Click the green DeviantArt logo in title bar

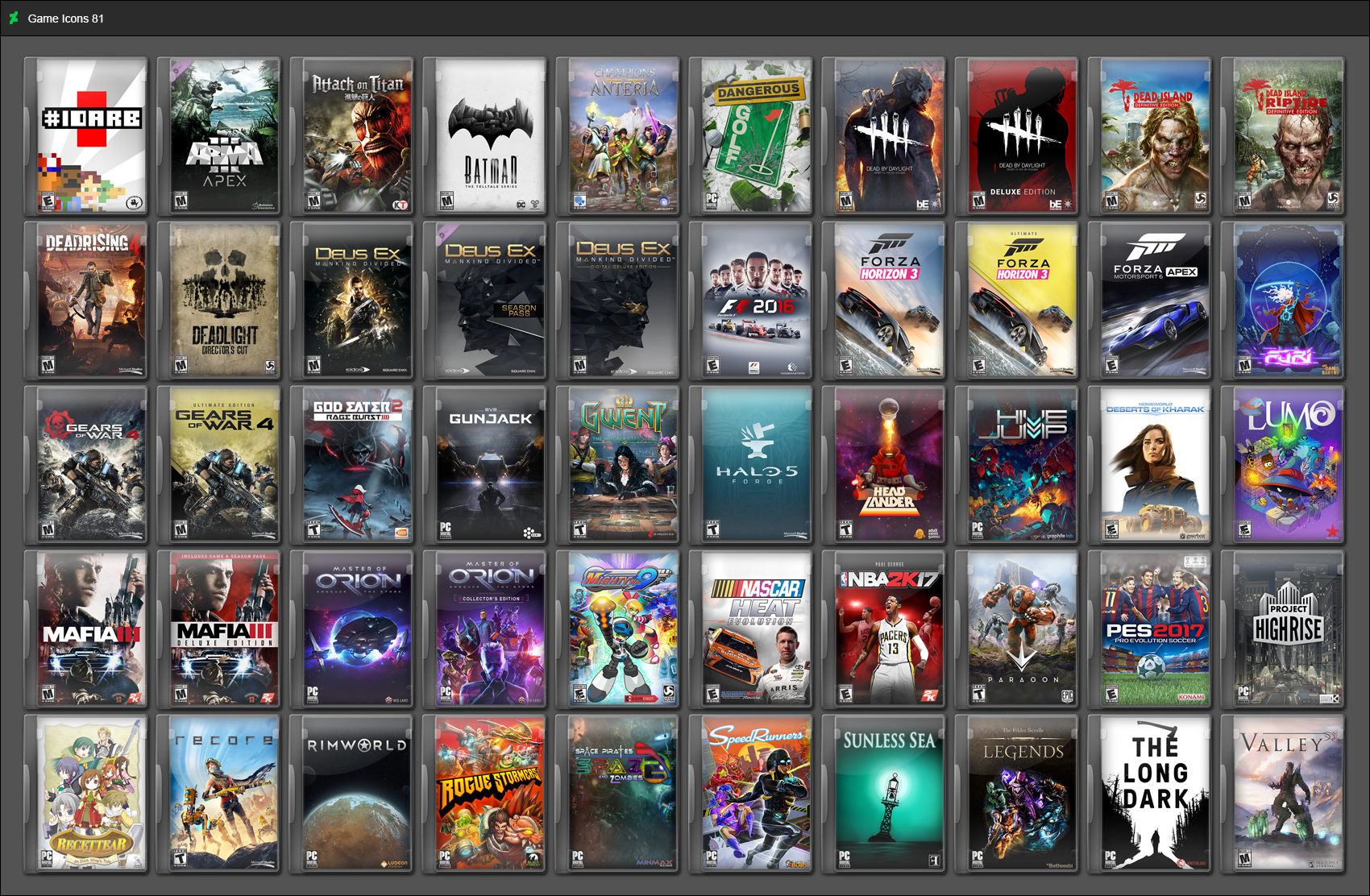[x=14, y=18]
